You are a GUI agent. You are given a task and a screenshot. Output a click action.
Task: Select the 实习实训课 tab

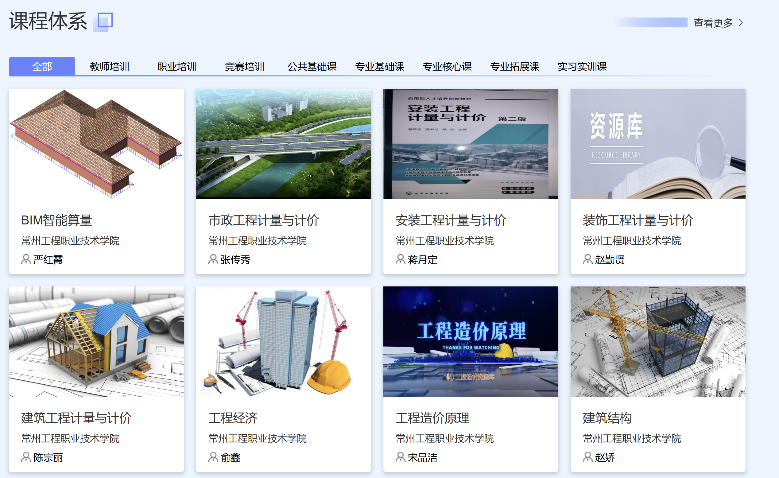click(x=582, y=67)
